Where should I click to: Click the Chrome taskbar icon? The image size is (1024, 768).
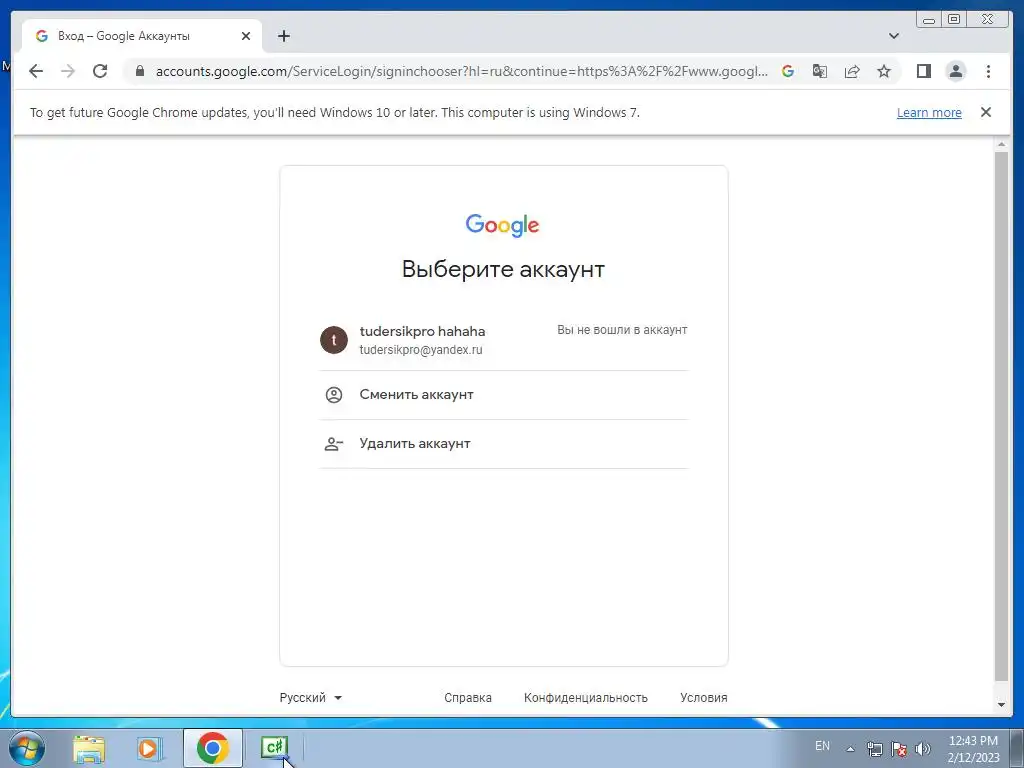pyautogui.click(x=212, y=748)
